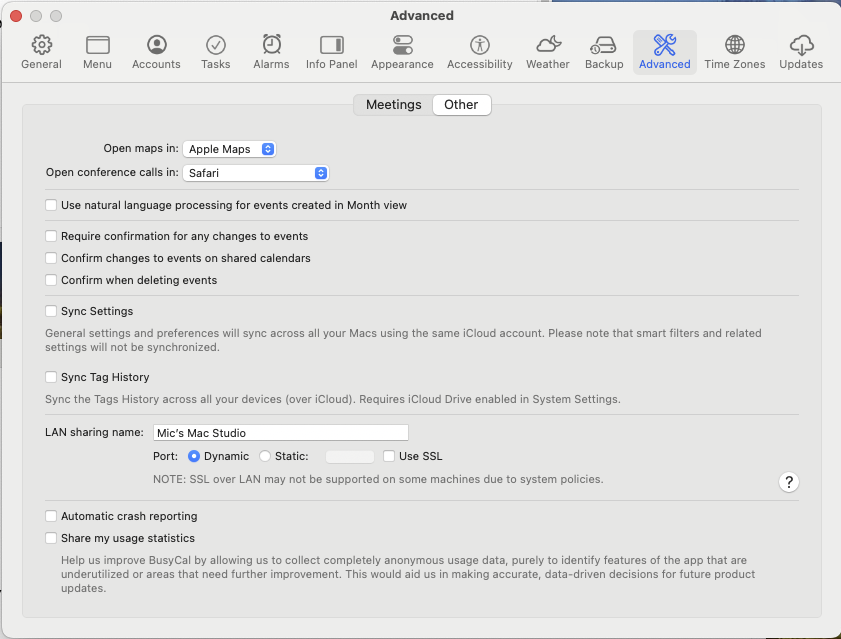Image resolution: width=841 pixels, height=639 pixels.
Task: Open the Backup preferences pane
Action: coord(603,51)
